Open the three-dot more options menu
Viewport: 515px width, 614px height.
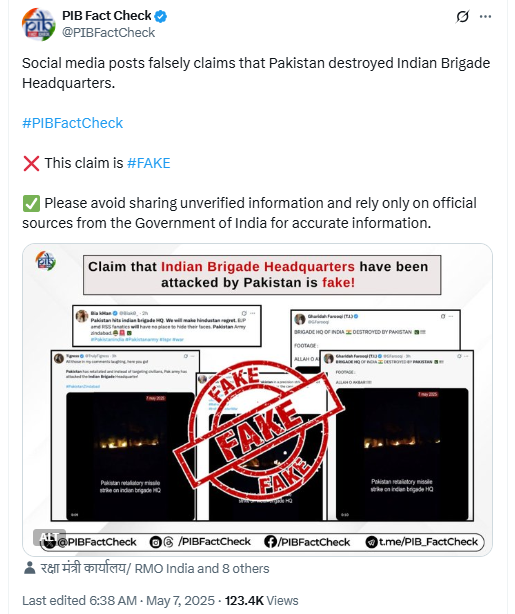click(x=485, y=16)
